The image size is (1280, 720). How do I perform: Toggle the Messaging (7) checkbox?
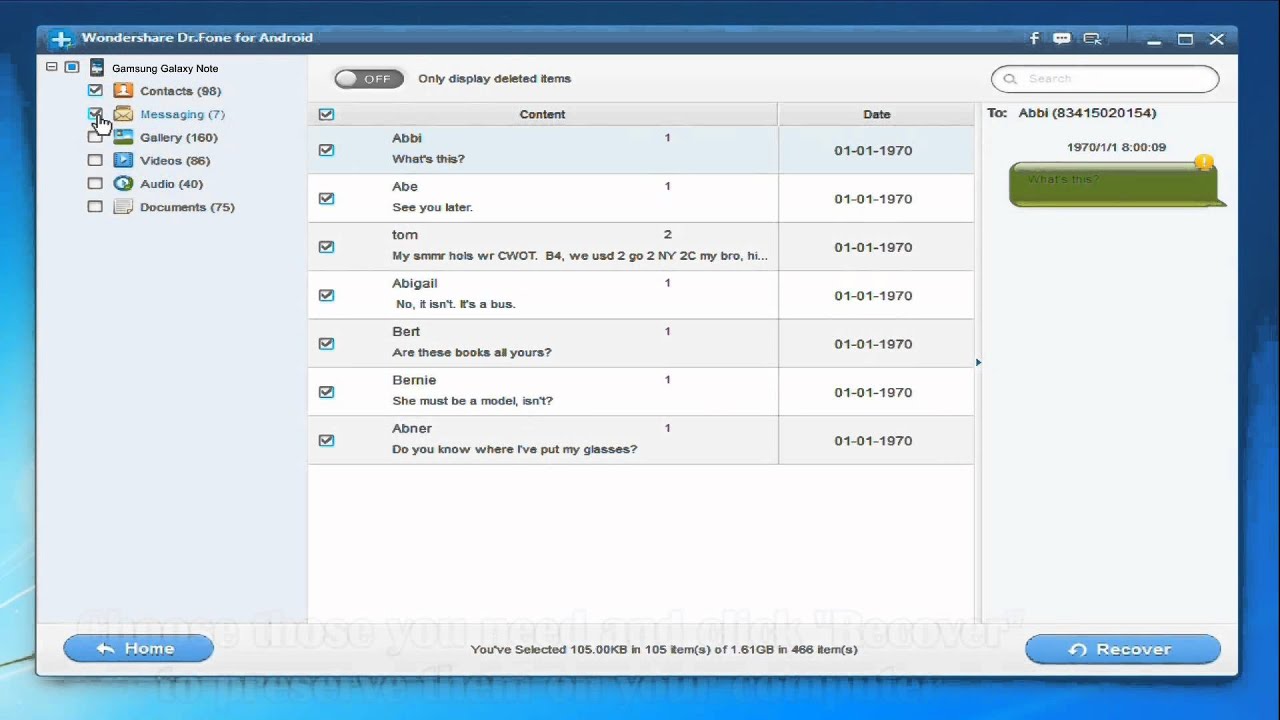pos(95,114)
